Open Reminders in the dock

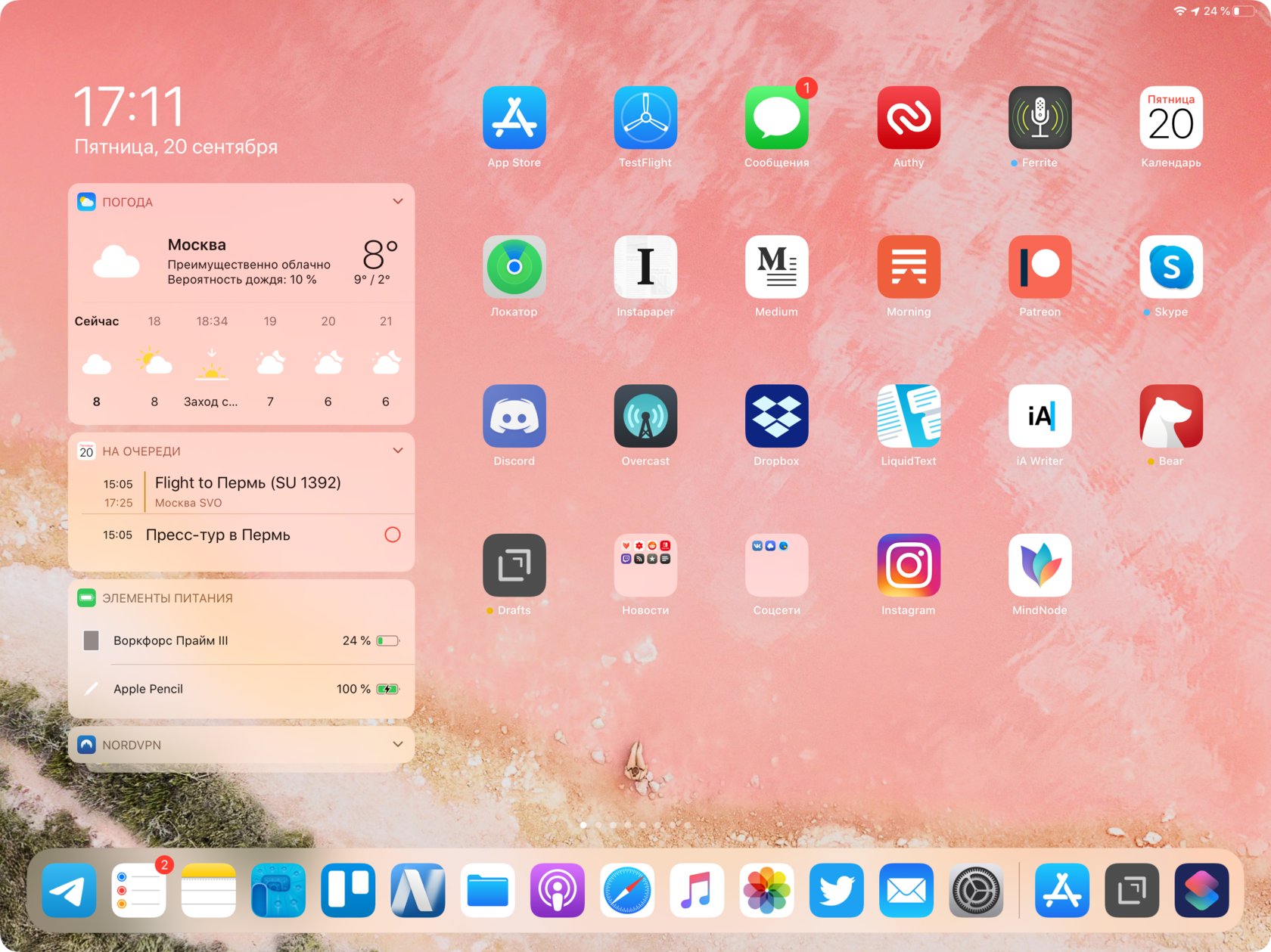pos(138,890)
